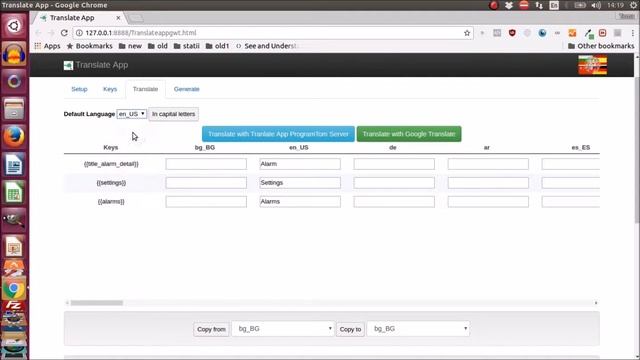640x360 pixels.
Task: Open the Other bookmarks folder
Action: pyautogui.click(x=601, y=46)
